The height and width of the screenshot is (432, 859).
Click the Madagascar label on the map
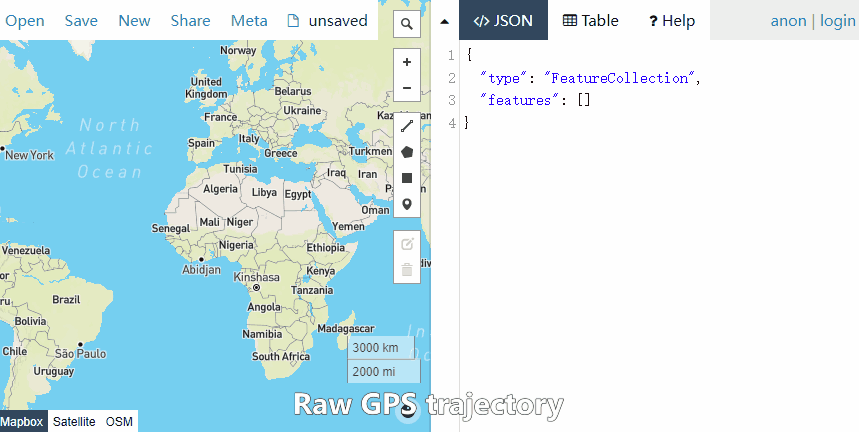pos(346,329)
